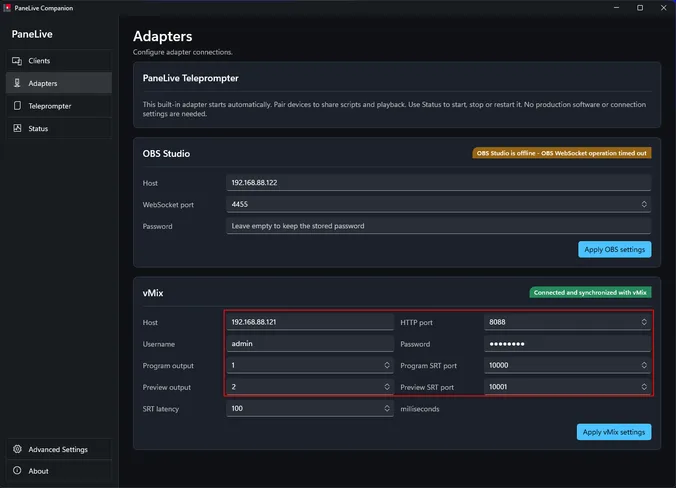
Task: Click the Teleprompter tablet icon in sidebar
Action: pyautogui.click(x=17, y=106)
